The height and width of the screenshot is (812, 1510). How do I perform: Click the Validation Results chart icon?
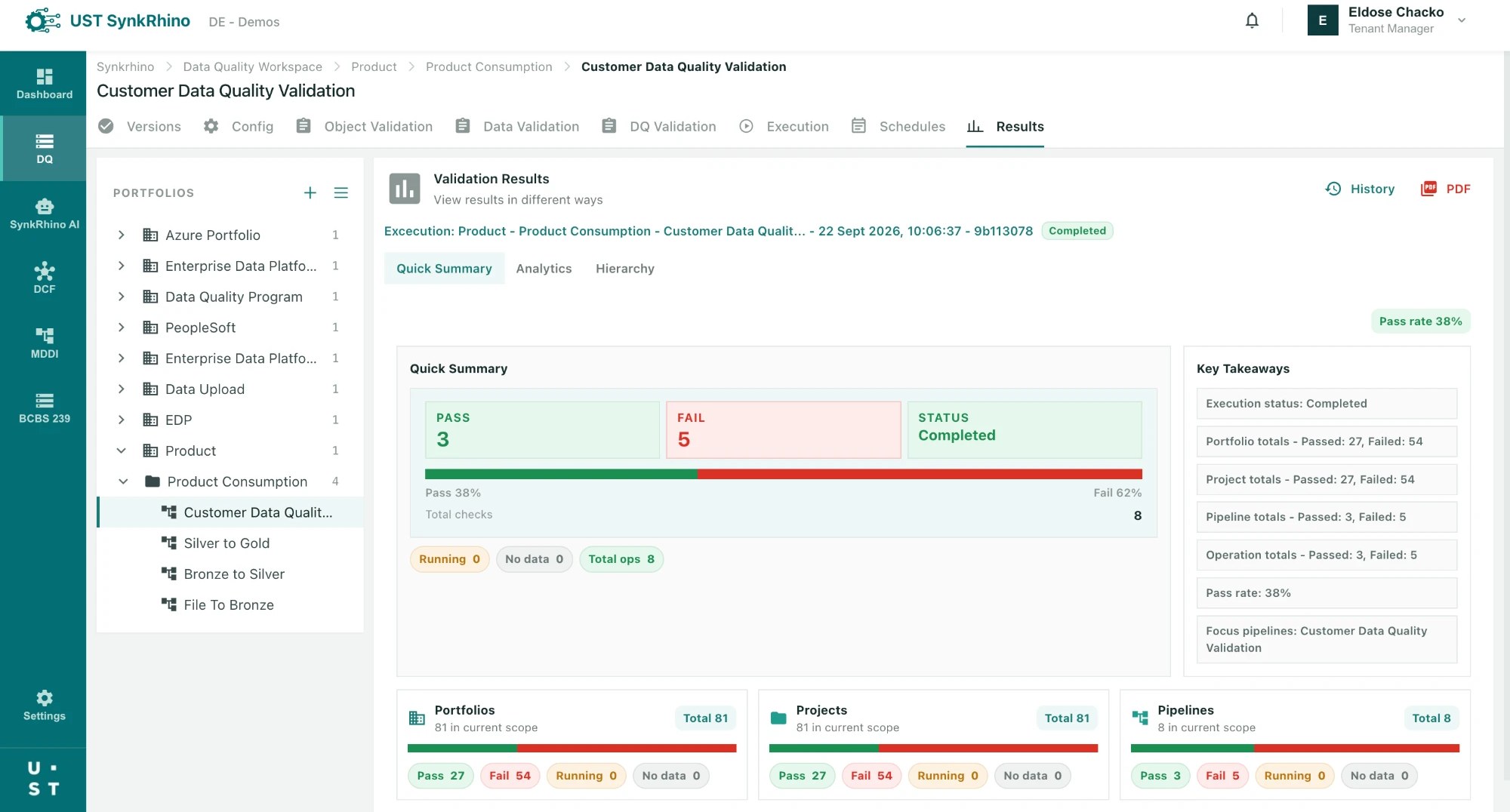click(x=405, y=189)
